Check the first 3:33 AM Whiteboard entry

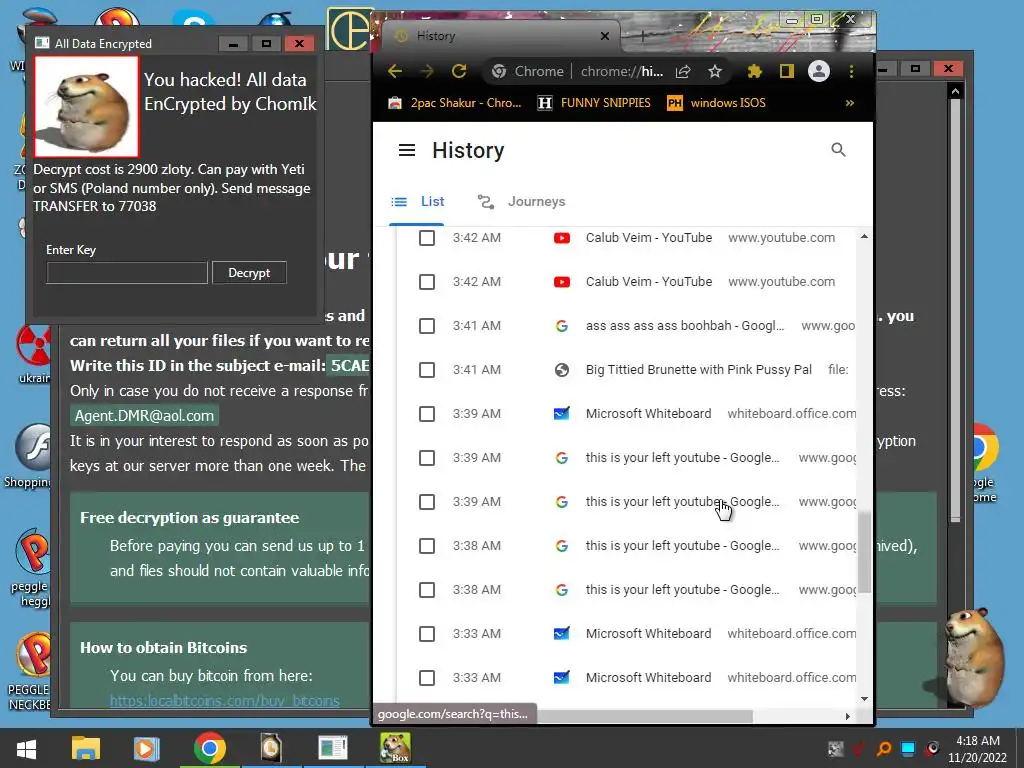(427, 633)
